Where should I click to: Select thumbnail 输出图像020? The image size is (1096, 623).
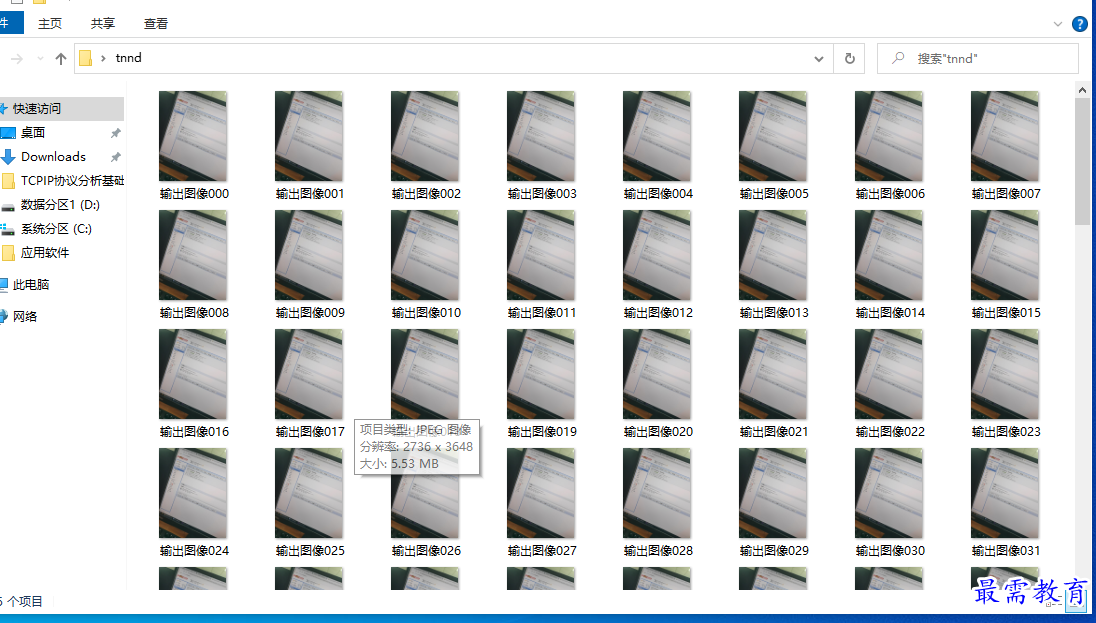click(x=657, y=374)
